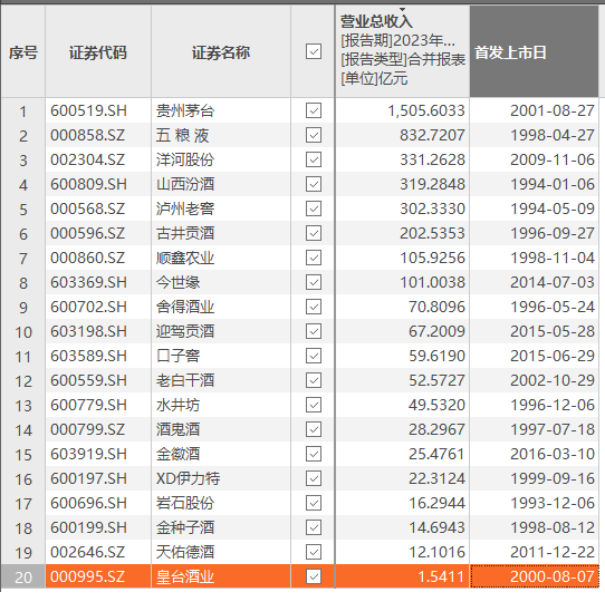This screenshot has width=605, height=593.
Task: Click security code 000596.SZ
Action: (87, 233)
